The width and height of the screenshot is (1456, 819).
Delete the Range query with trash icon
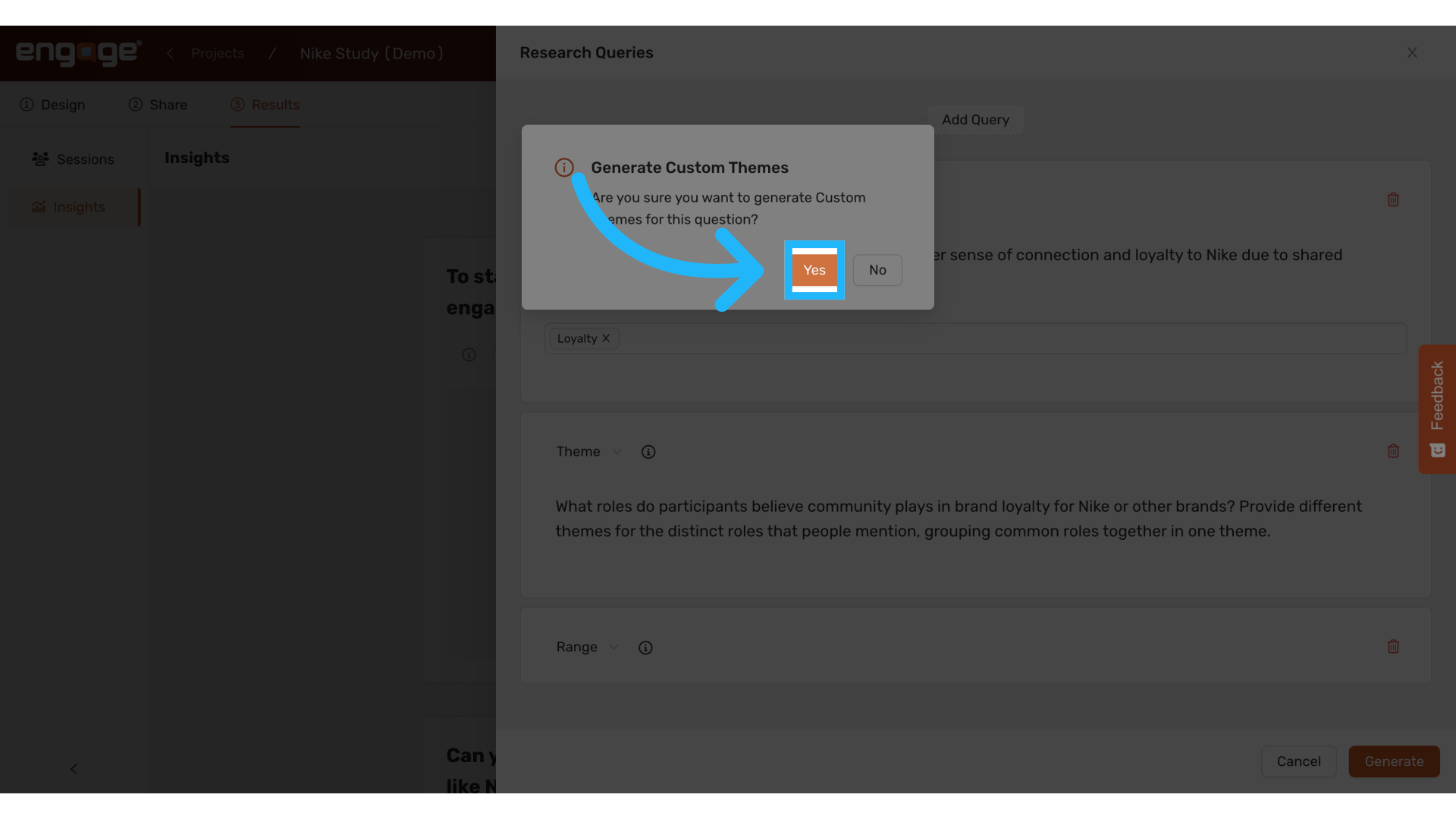click(x=1393, y=647)
